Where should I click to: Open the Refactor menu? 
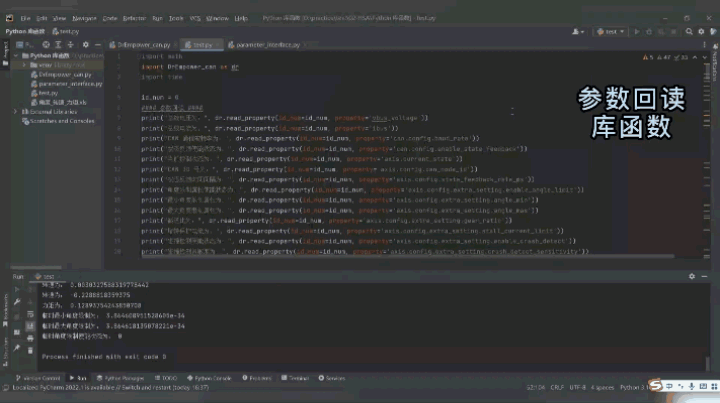click(x=134, y=18)
